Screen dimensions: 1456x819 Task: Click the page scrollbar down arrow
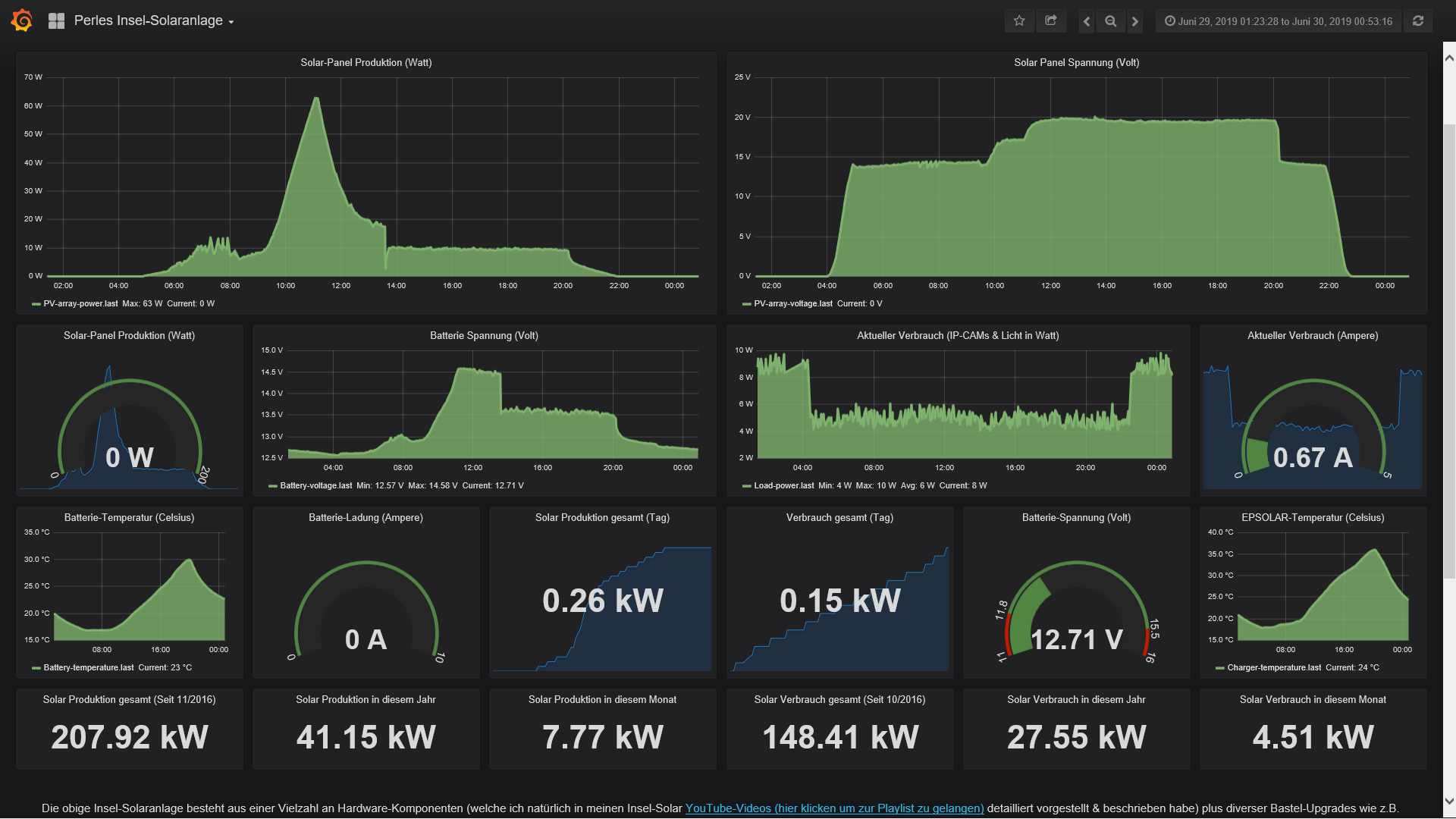point(1449,801)
